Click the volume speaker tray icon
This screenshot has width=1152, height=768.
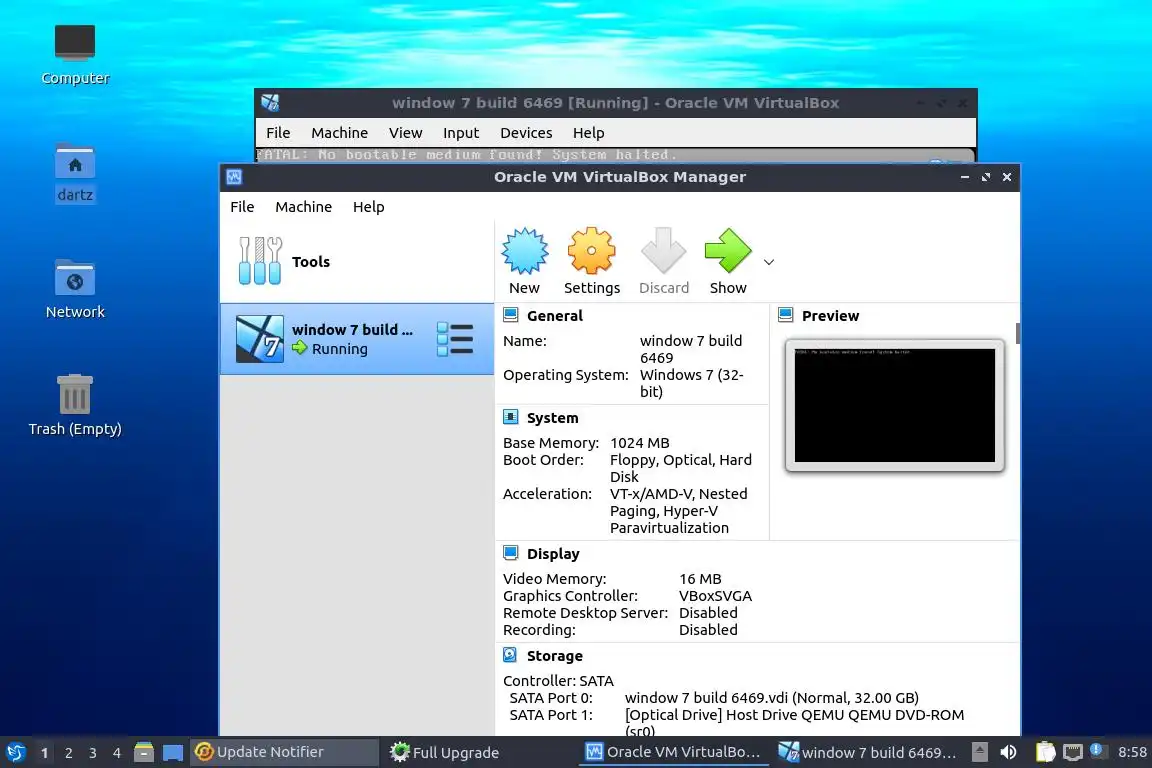click(x=1009, y=752)
